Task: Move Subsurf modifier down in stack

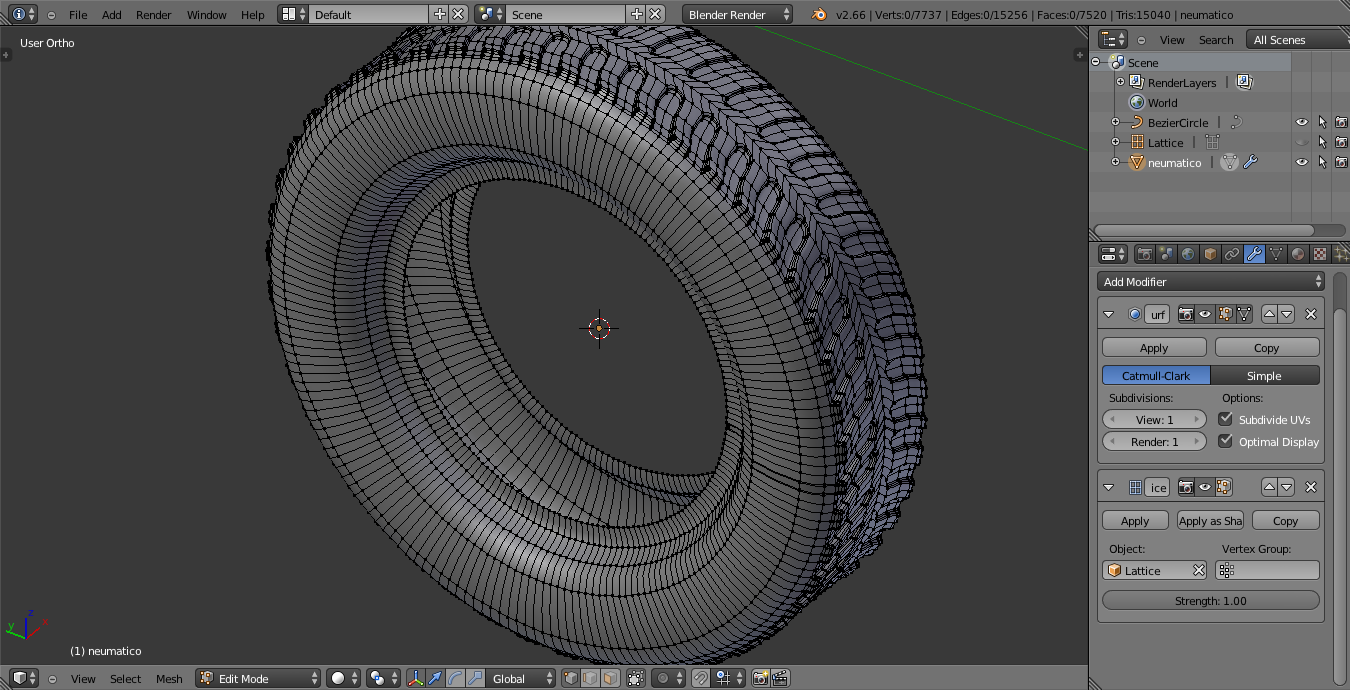Action: [x=1287, y=314]
